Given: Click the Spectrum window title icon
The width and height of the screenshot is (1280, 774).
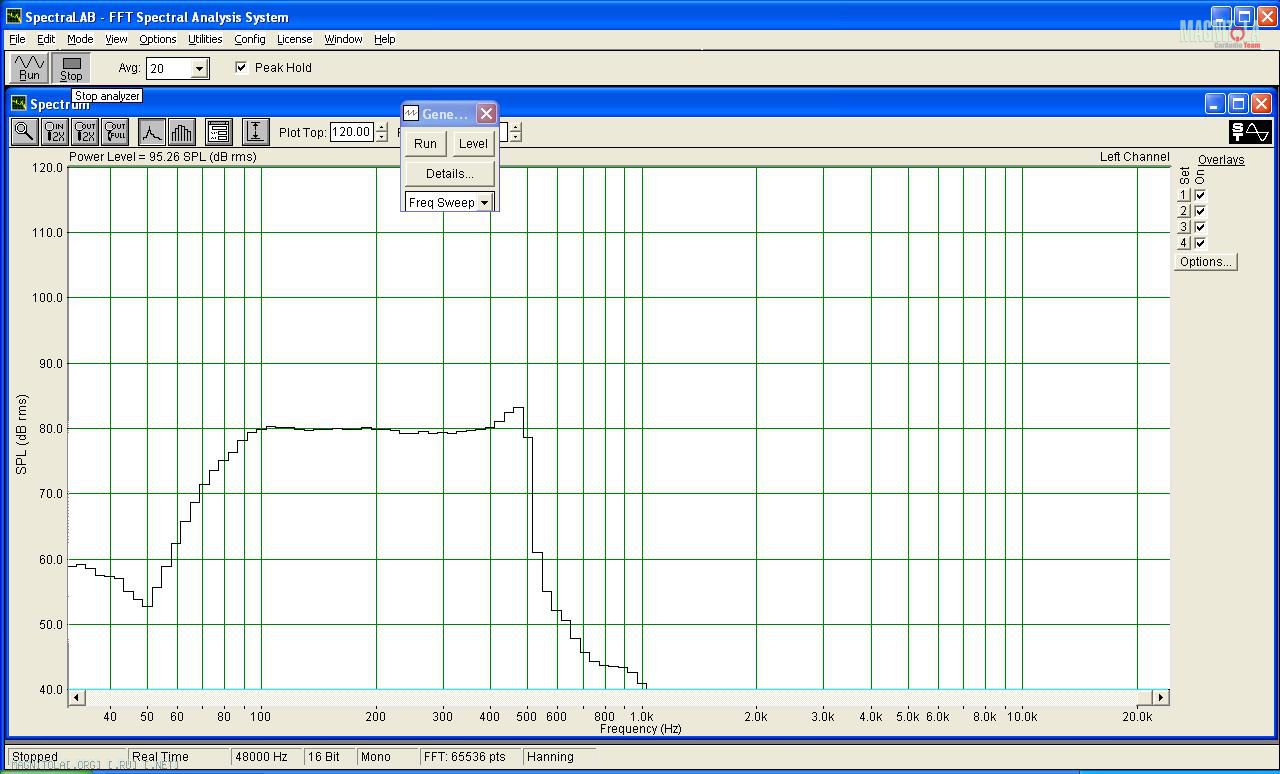Looking at the screenshot, I should [19, 103].
